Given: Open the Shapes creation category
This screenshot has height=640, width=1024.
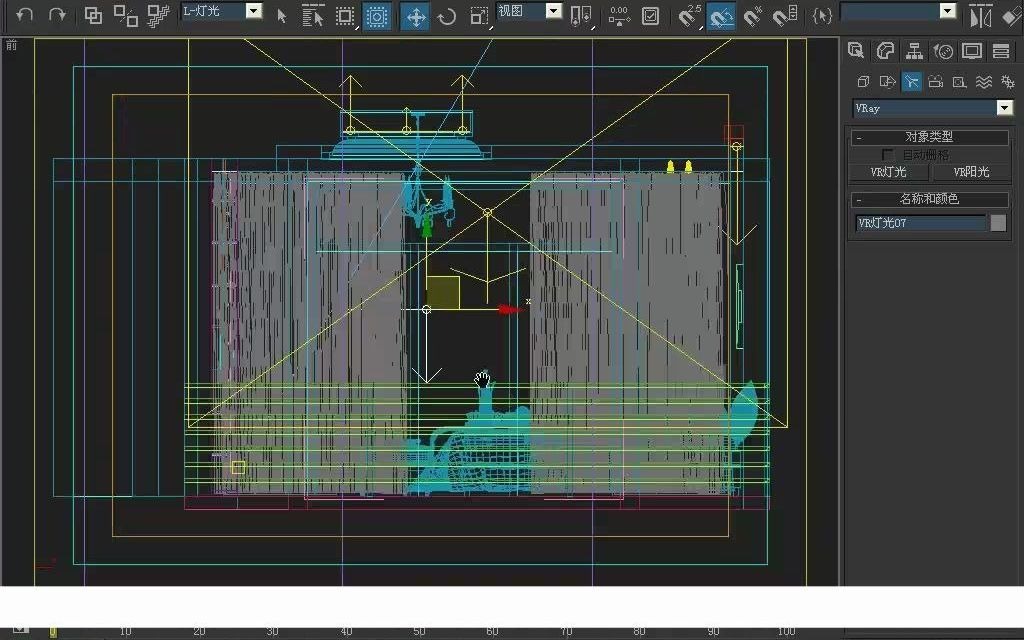Looking at the screenshot, I should [888, 82].
